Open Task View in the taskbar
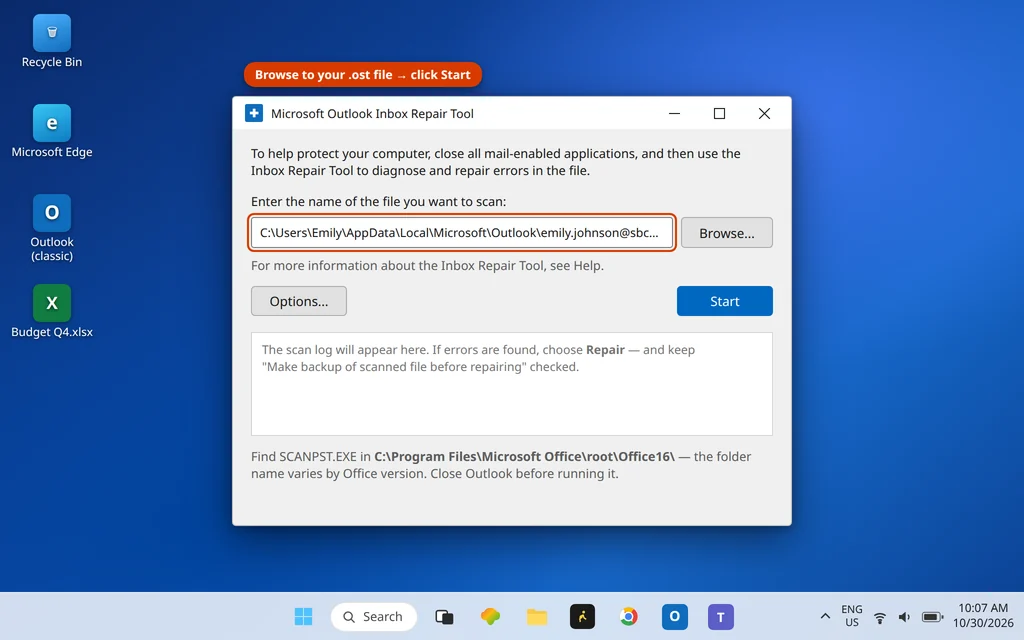Screen dimensions: 1024x640 (x=444, y=616)
